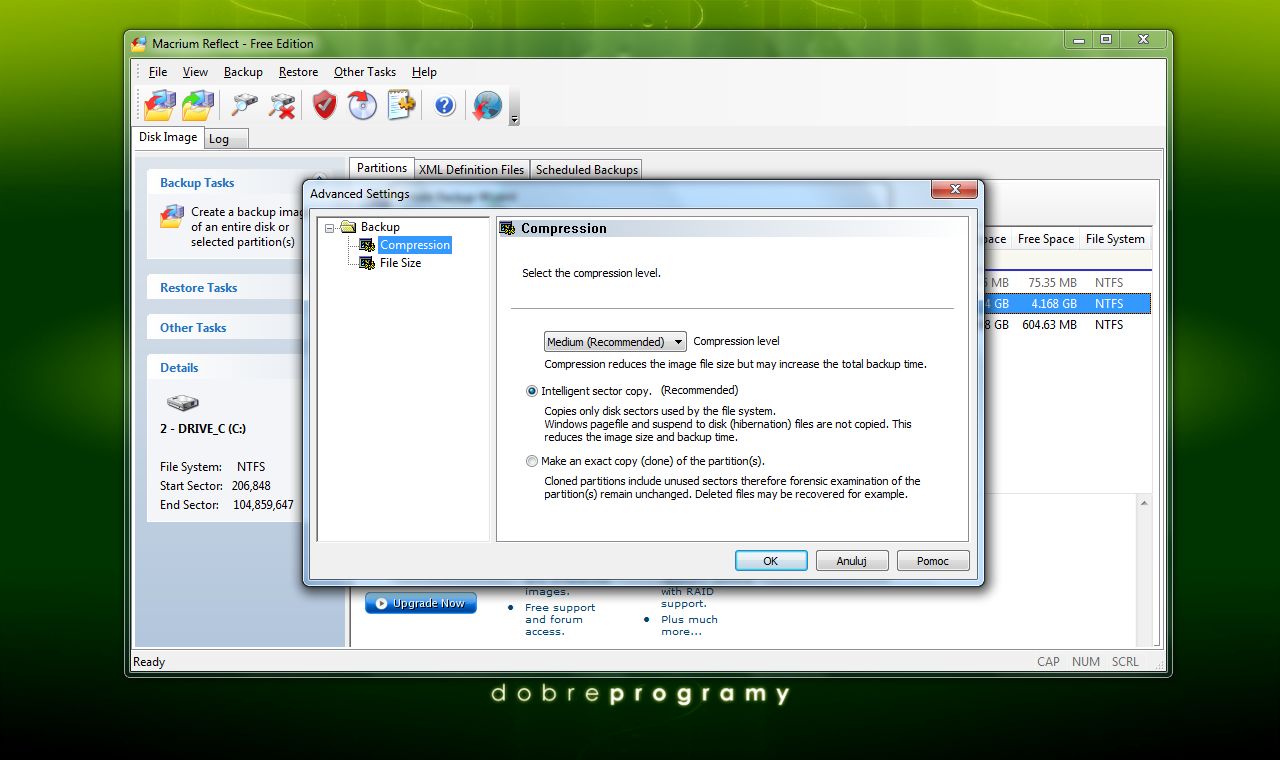Click the detach image red X icon

pyautogui.click(x=283, y=104)
